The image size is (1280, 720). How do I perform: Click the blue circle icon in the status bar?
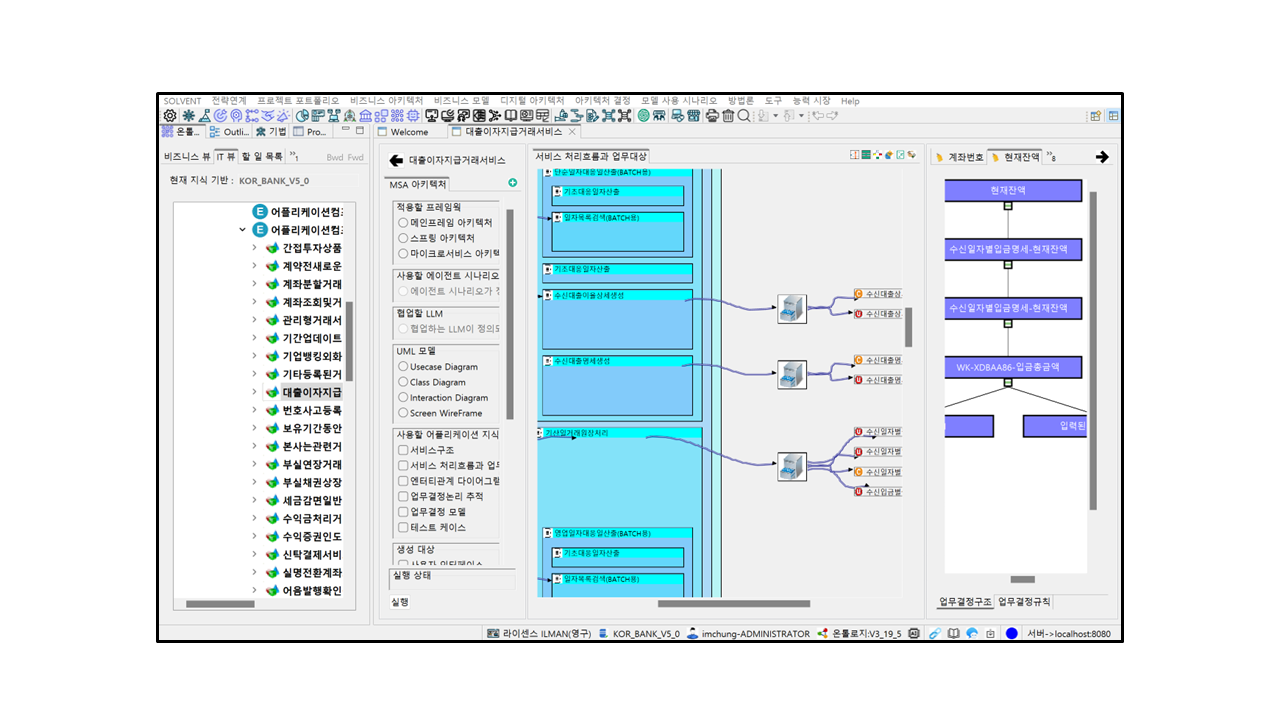click(x=1011, y=633)
